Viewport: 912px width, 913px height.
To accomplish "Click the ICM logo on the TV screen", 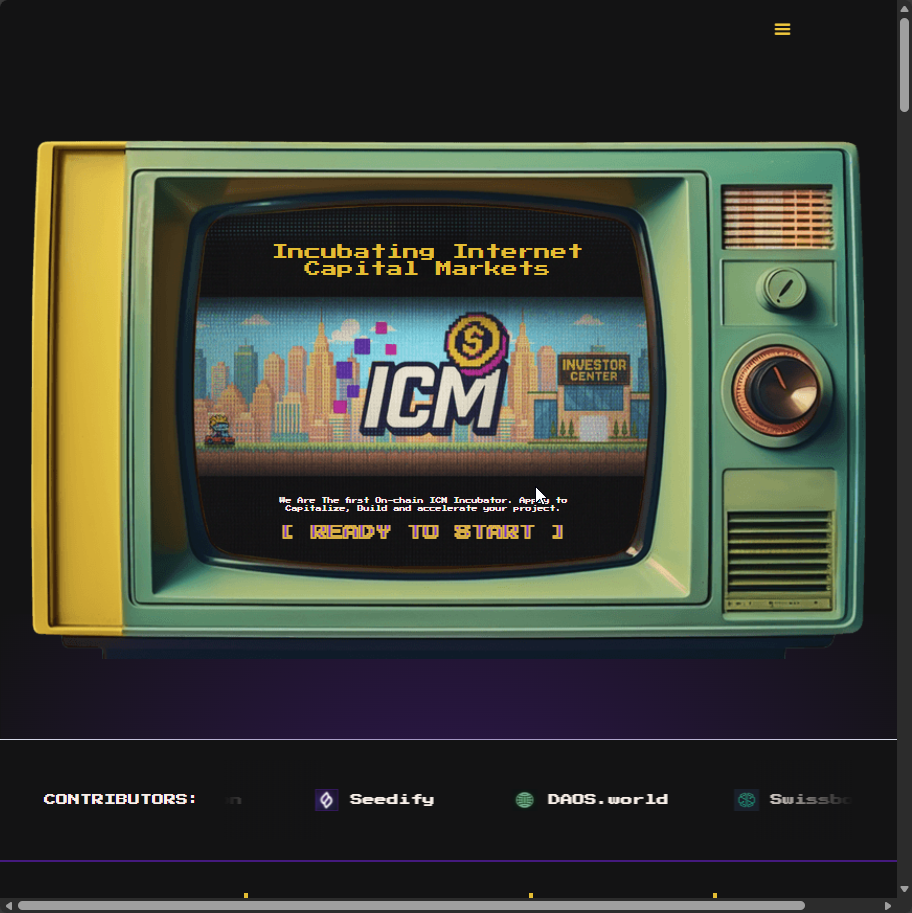I will coord(430,395).
